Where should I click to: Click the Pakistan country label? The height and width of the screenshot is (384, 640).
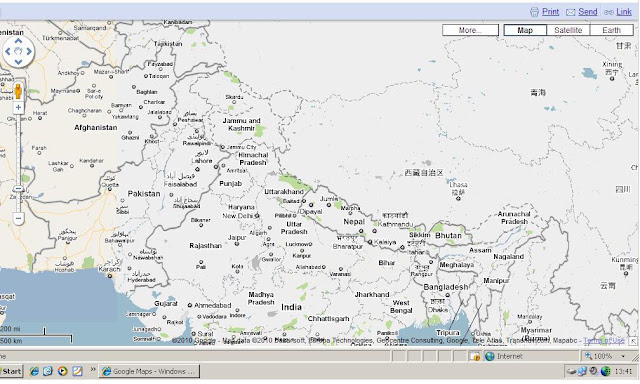click(x=144, y=193)
